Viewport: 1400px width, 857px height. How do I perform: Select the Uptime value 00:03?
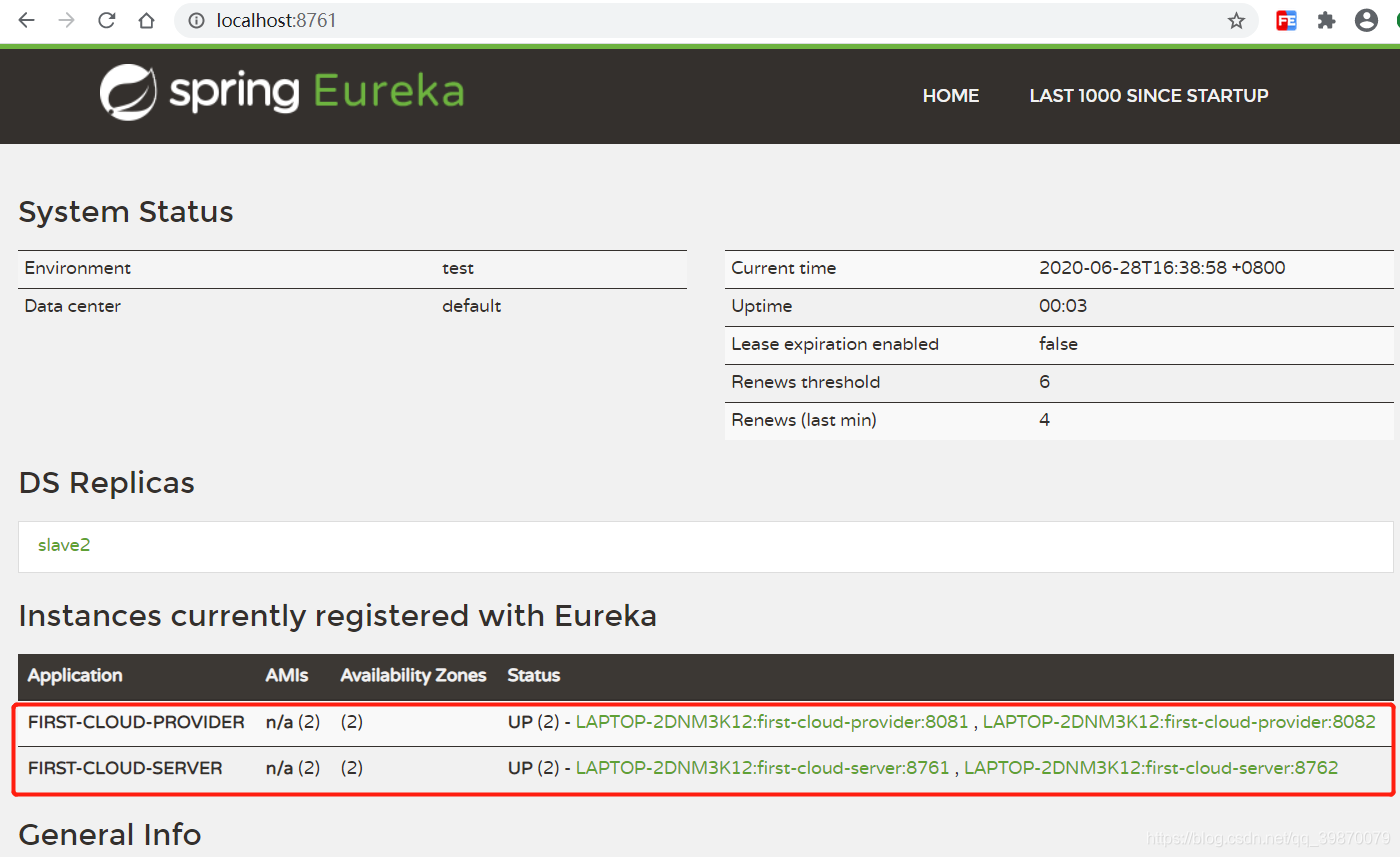point(1063,306)
